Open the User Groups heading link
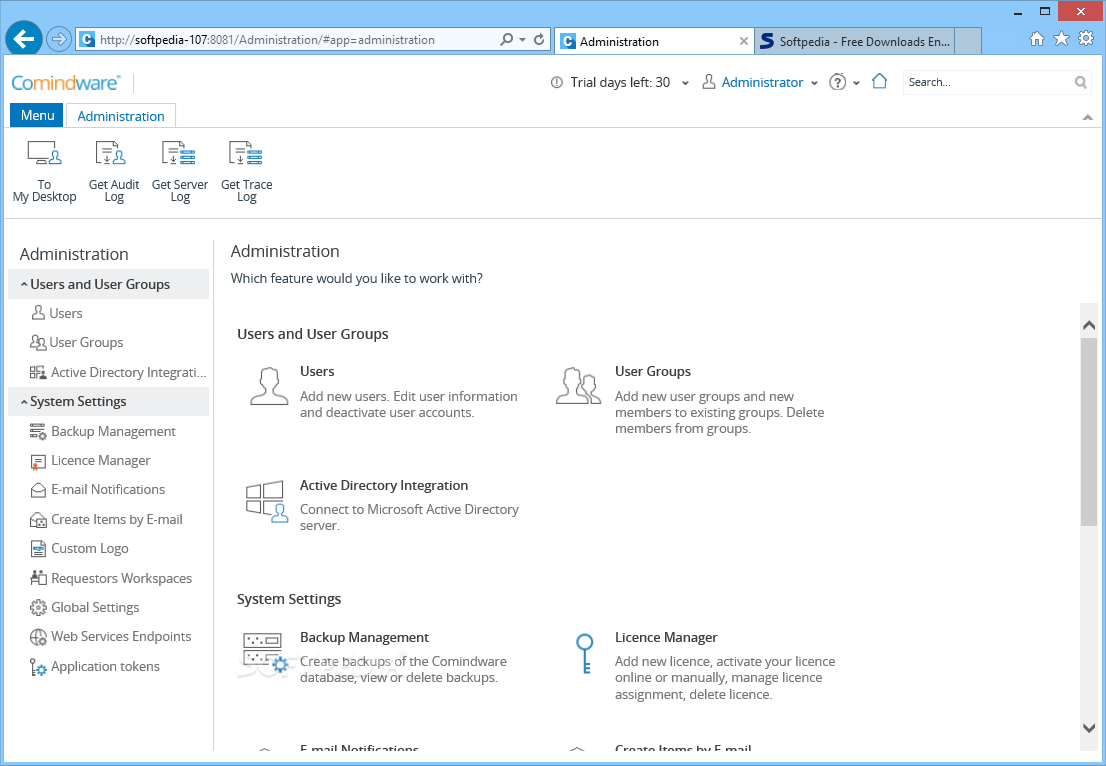Viewport: 1106px width, 766px height. (652, 372)
